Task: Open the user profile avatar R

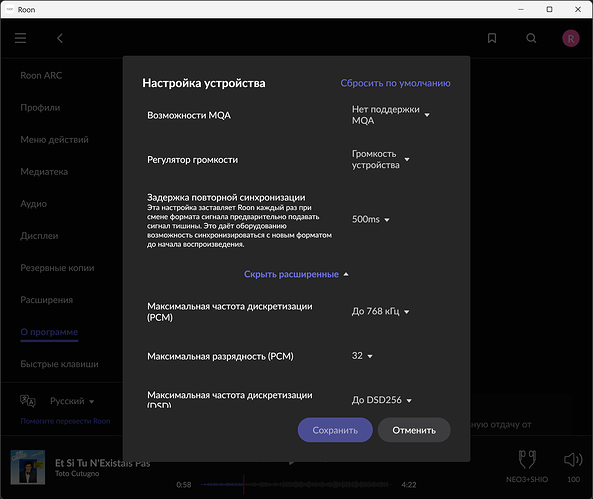Action: click(x=571, y=39)
